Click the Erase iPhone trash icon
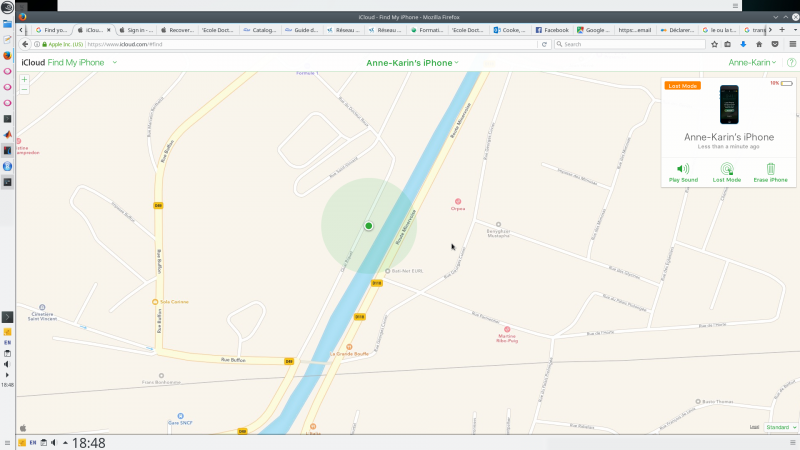 tap(770, 169)
